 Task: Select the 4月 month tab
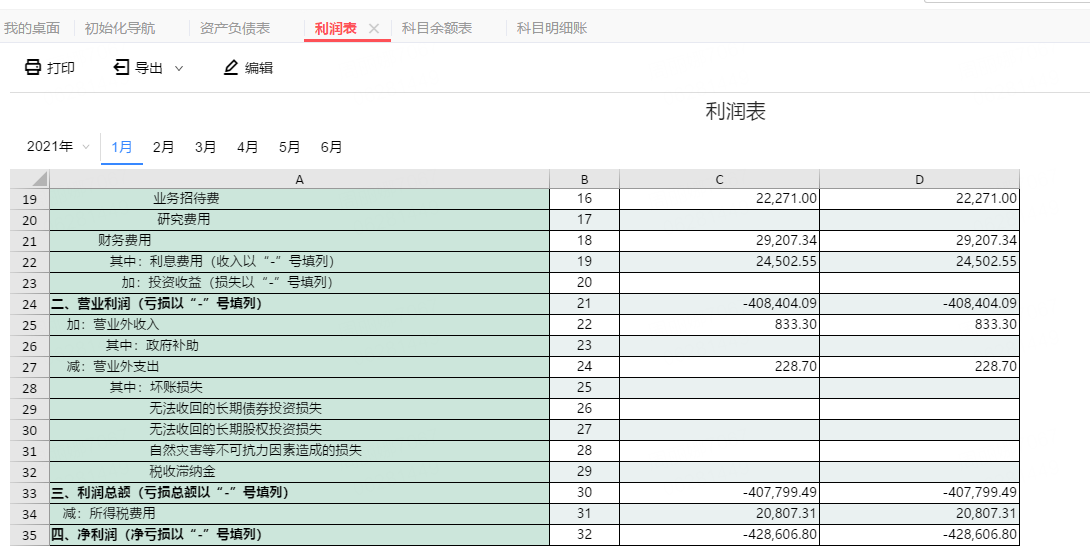click(247, 147)
